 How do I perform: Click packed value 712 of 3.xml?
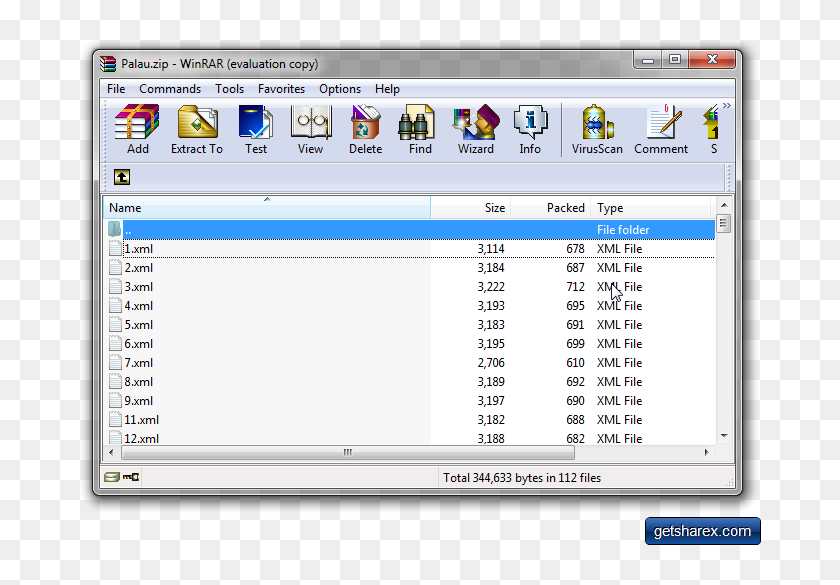(x=575, y=287)
